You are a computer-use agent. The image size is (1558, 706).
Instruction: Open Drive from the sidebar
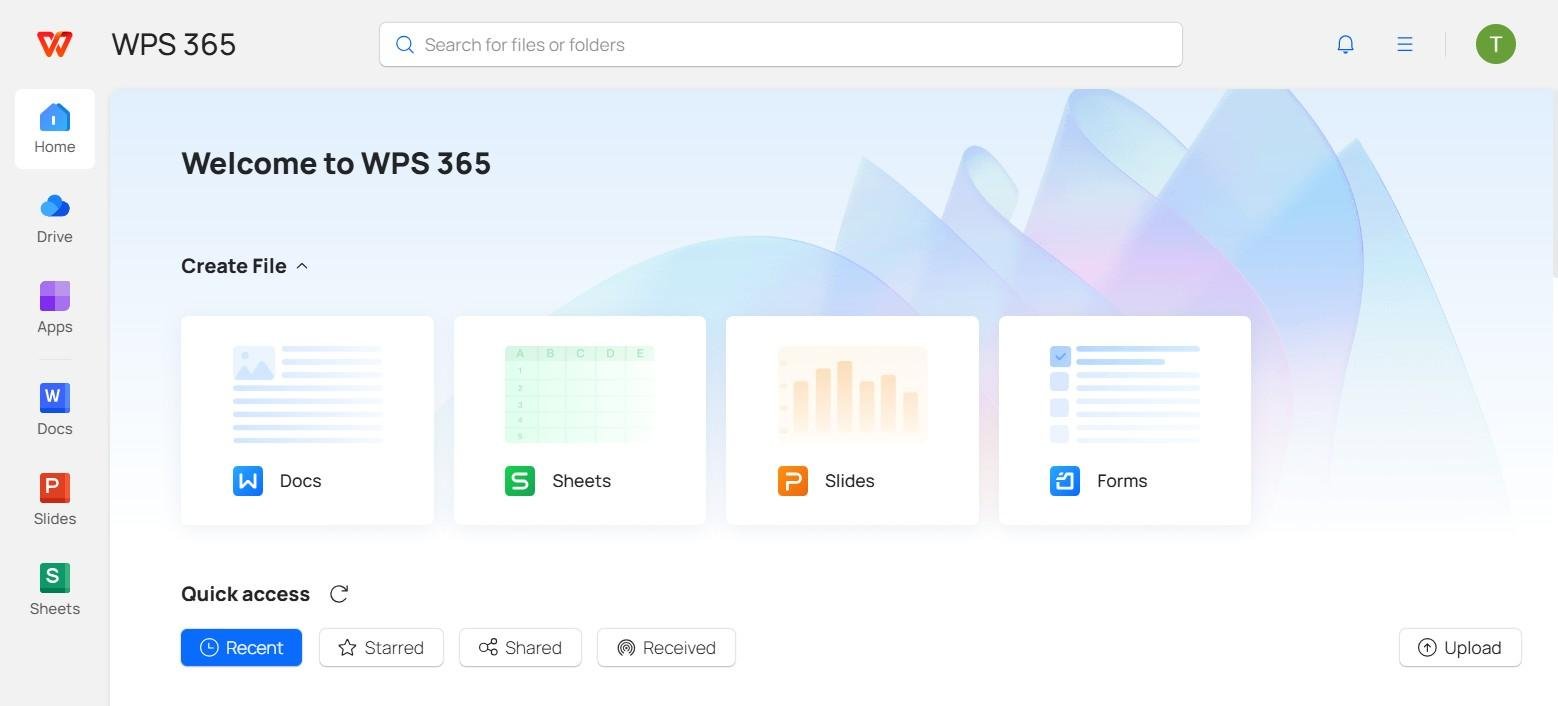pos(54,218)
